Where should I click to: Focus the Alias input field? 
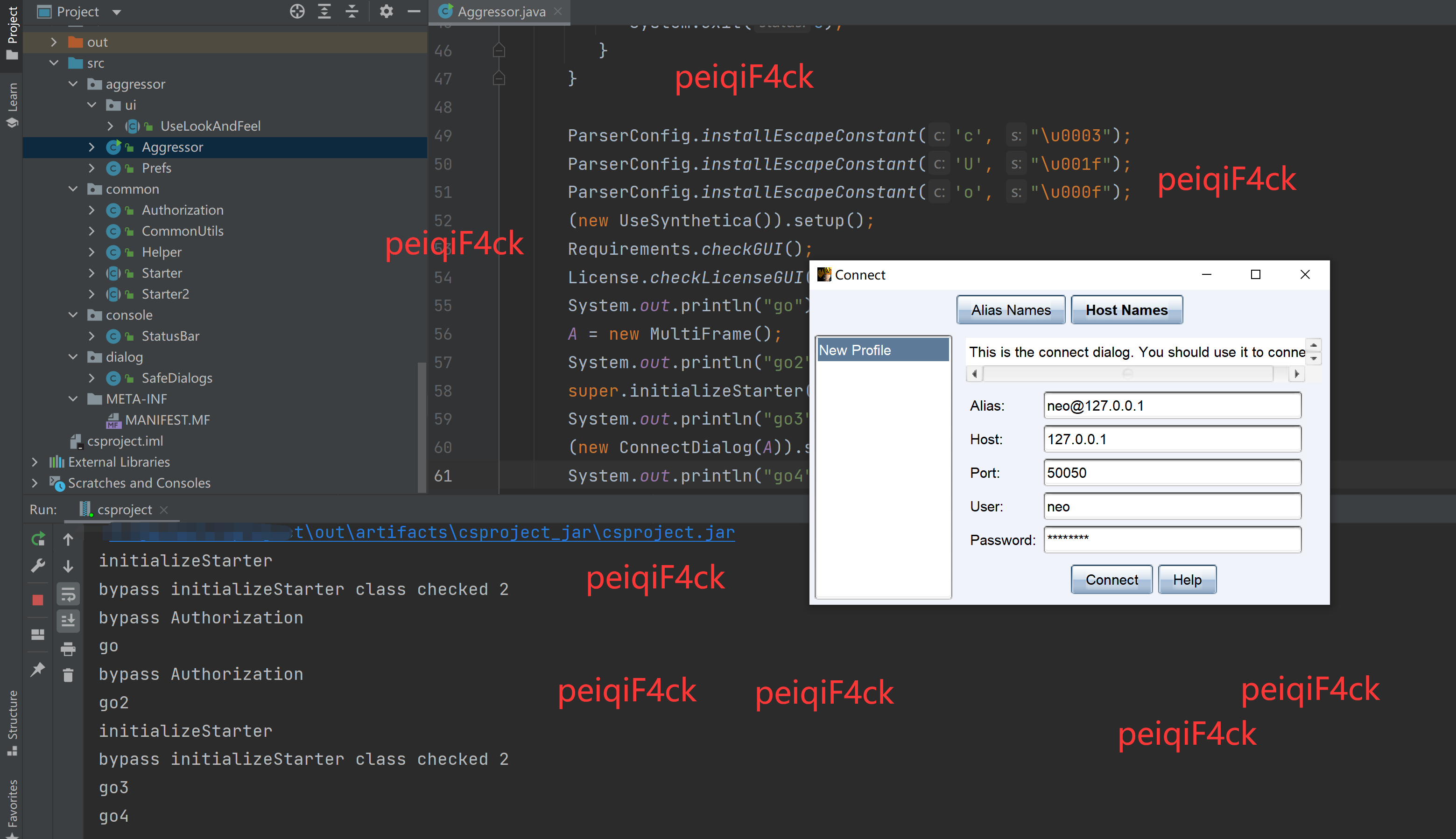1172,406
